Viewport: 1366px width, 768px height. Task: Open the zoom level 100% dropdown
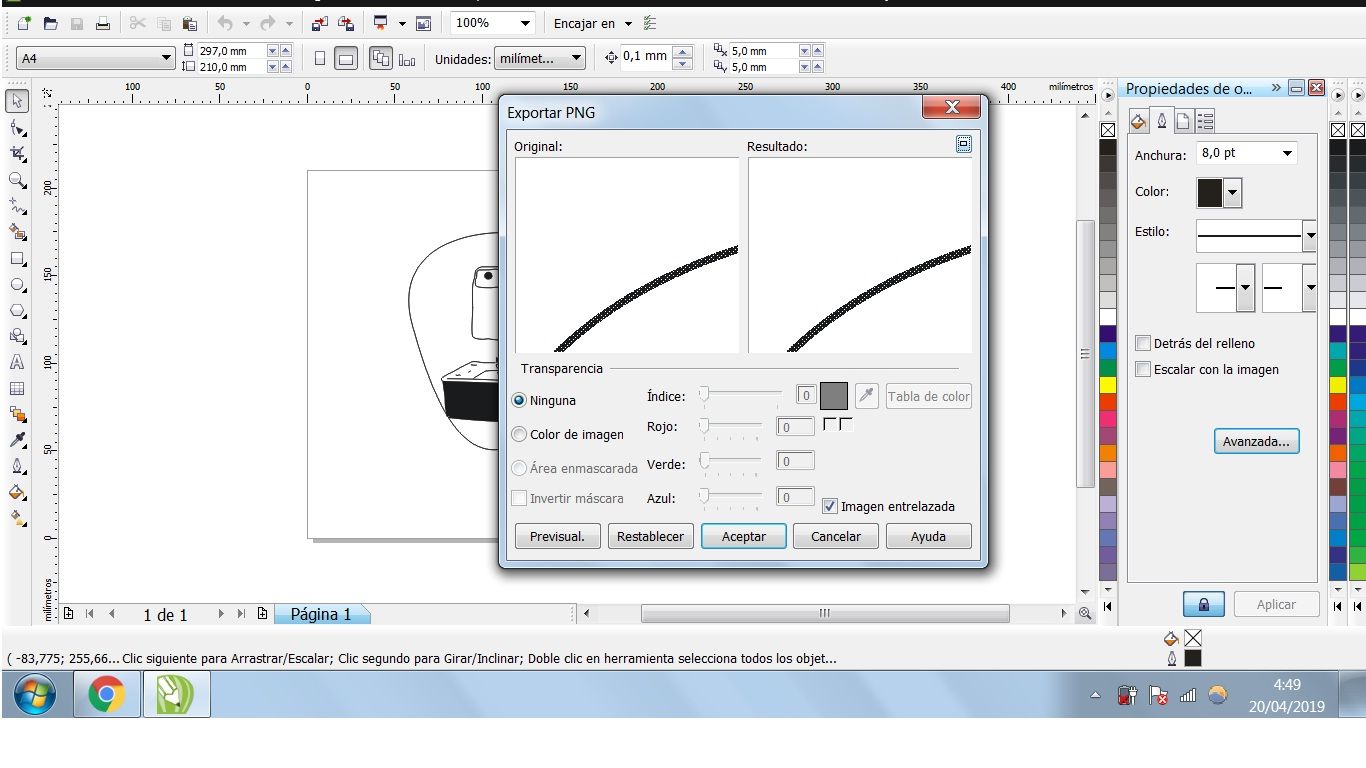526,23
